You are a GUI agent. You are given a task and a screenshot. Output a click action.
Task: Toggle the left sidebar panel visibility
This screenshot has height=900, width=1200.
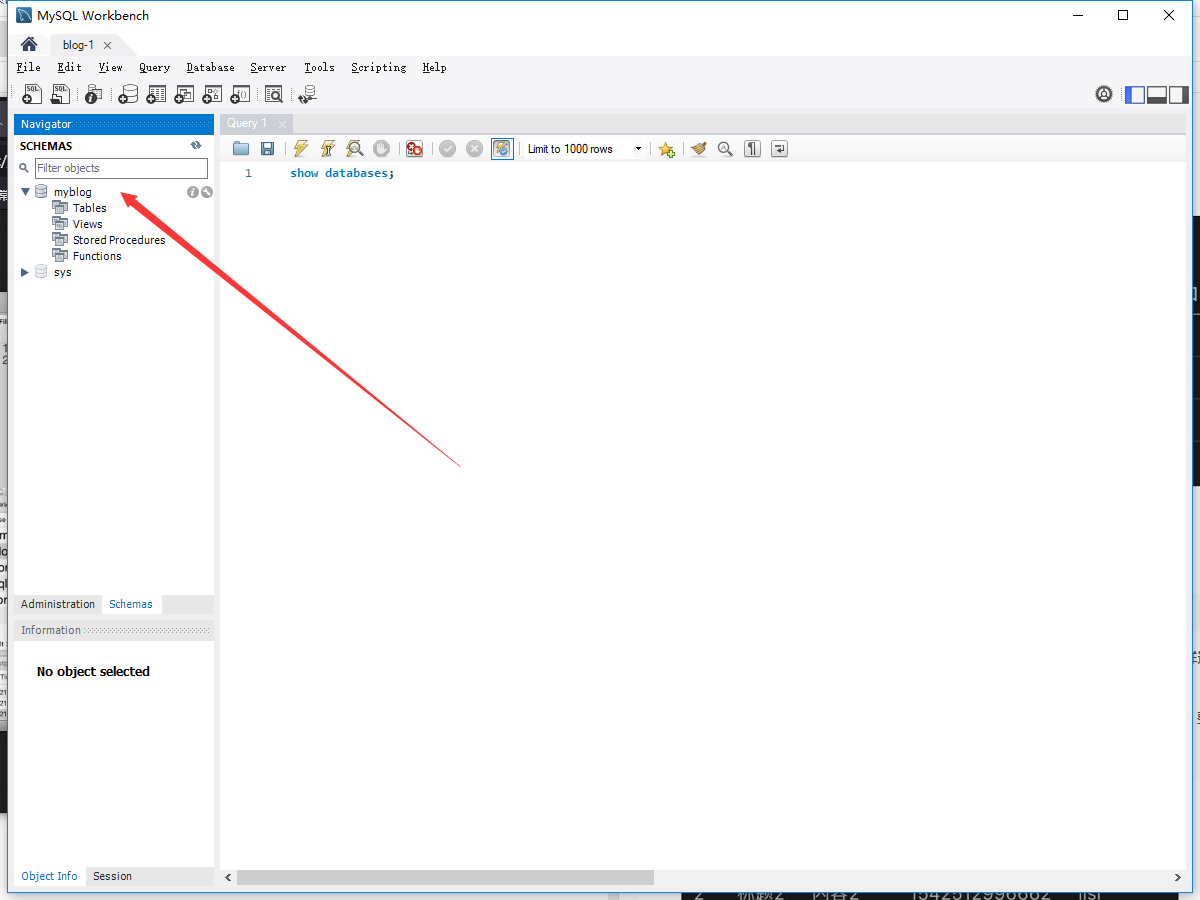[x=1135, y=95]
